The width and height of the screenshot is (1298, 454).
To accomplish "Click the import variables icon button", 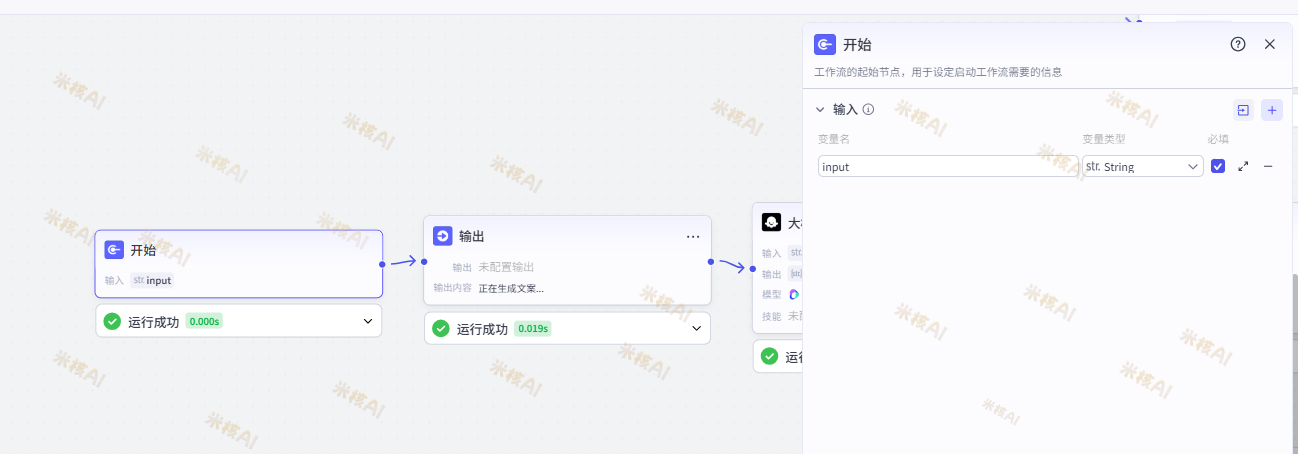I will [x=1242, y=110].
